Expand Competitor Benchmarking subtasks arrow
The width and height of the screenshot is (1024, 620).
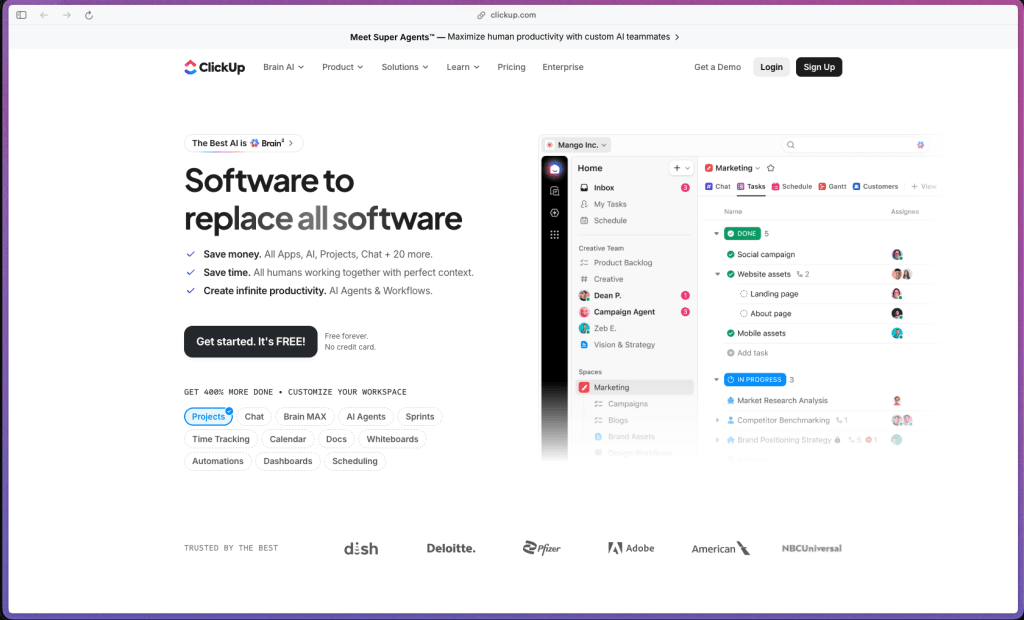718,420
